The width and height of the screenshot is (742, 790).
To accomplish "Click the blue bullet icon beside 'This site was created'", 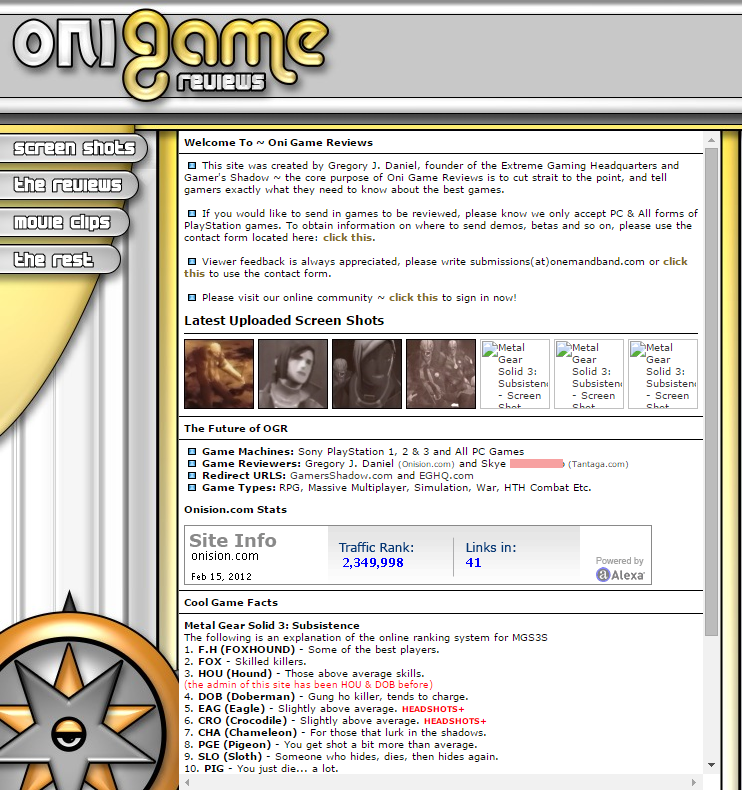I will 192,165.
